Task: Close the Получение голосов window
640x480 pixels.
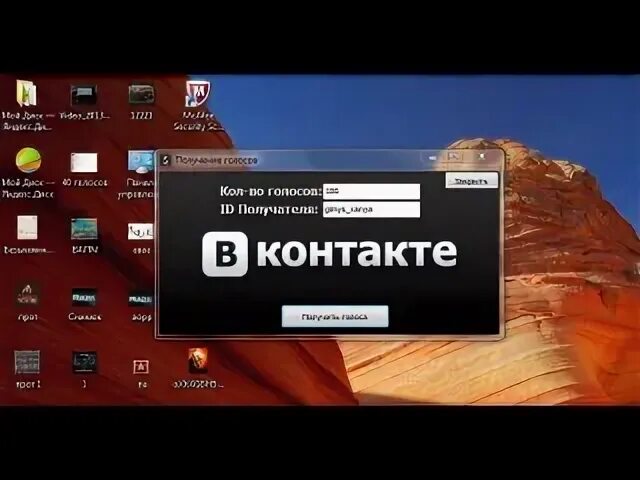Action: 481,157
